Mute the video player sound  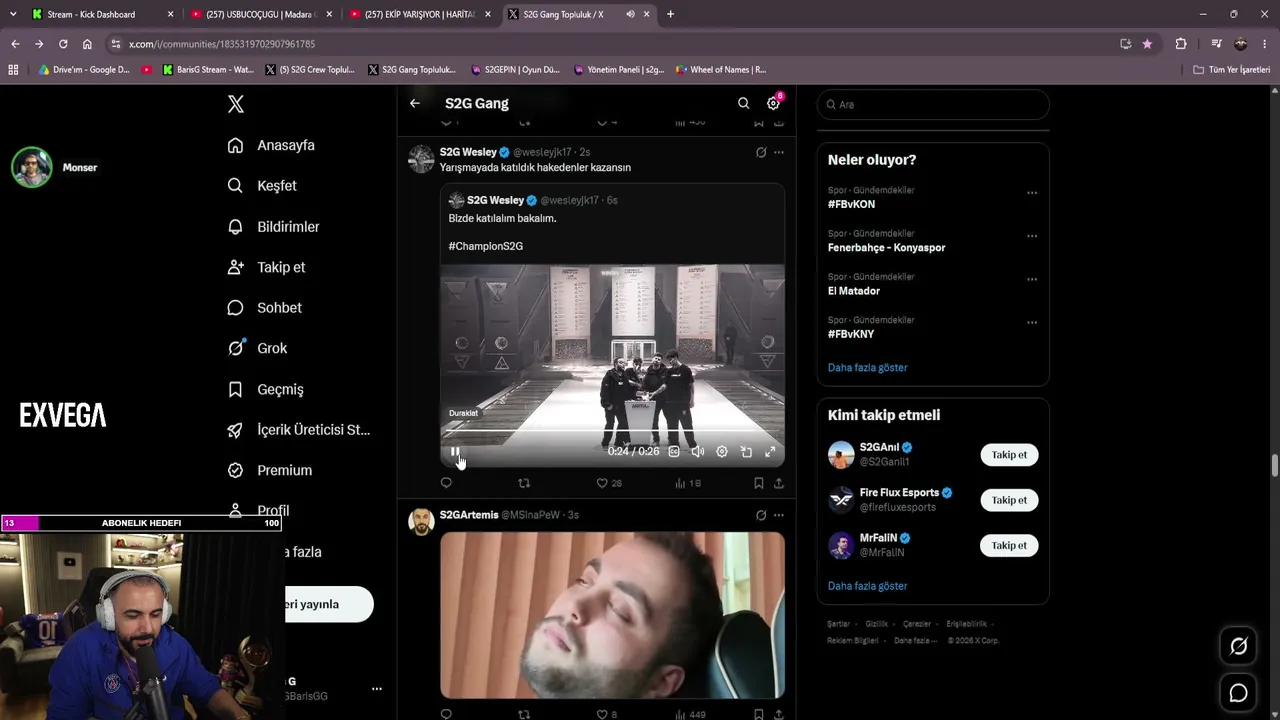[698, 452]
